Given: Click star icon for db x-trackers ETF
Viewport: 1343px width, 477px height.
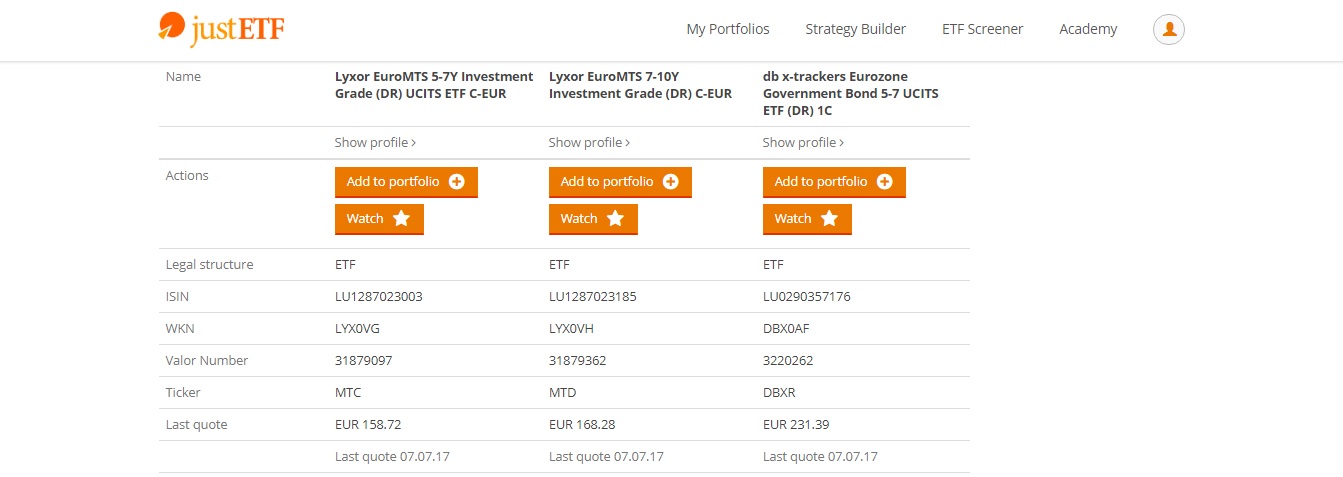Looking at the screenshot, I should (x=829, y=219).
